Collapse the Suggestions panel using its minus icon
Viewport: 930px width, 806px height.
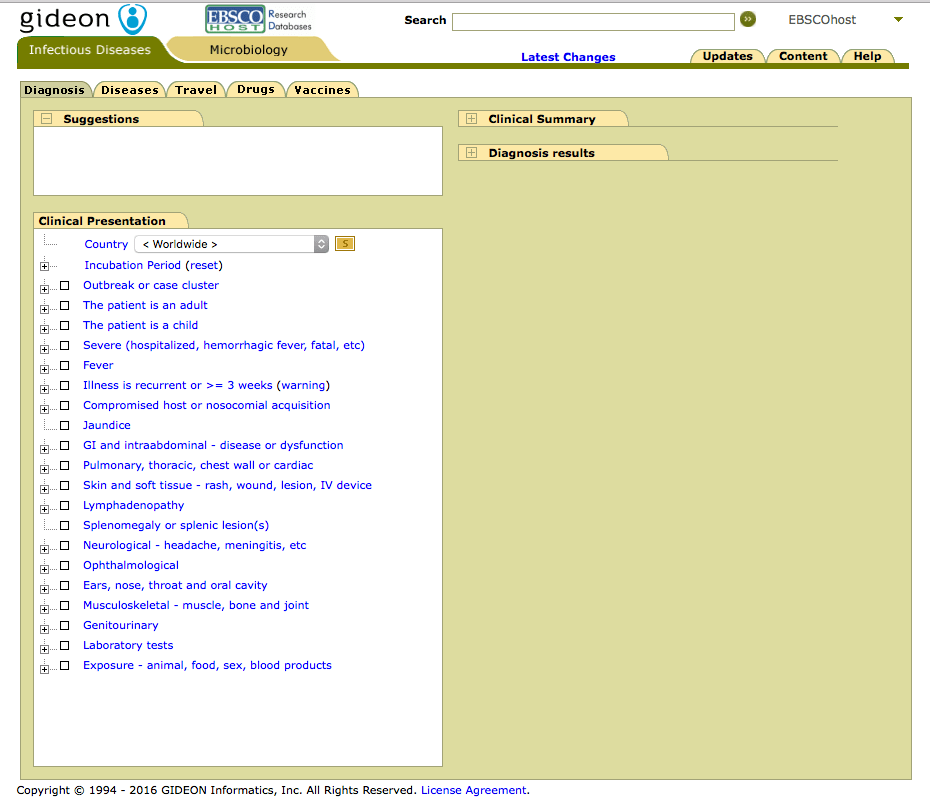[x=46, y=118]
